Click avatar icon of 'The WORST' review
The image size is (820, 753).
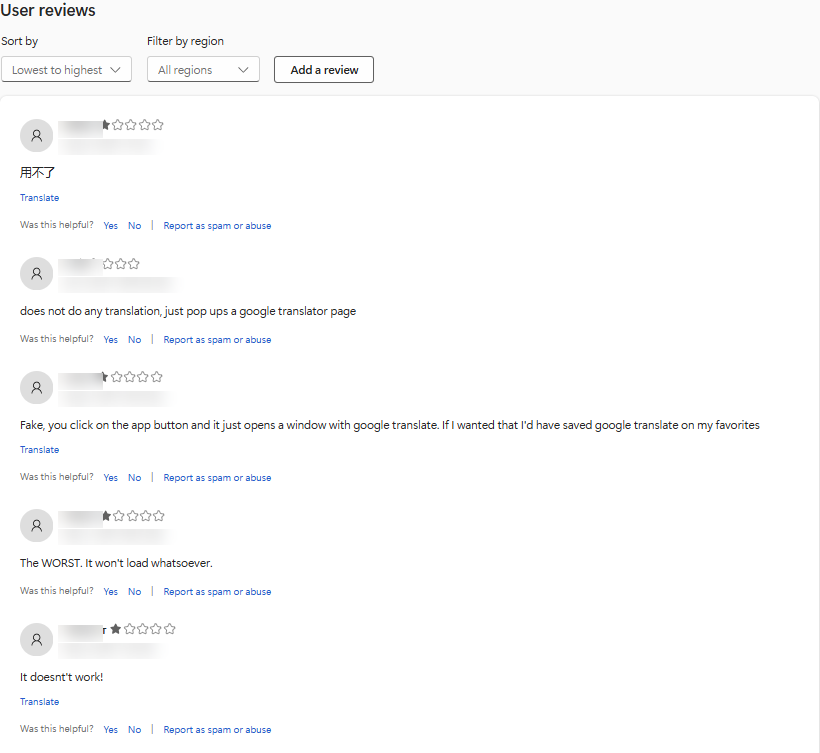37,526
